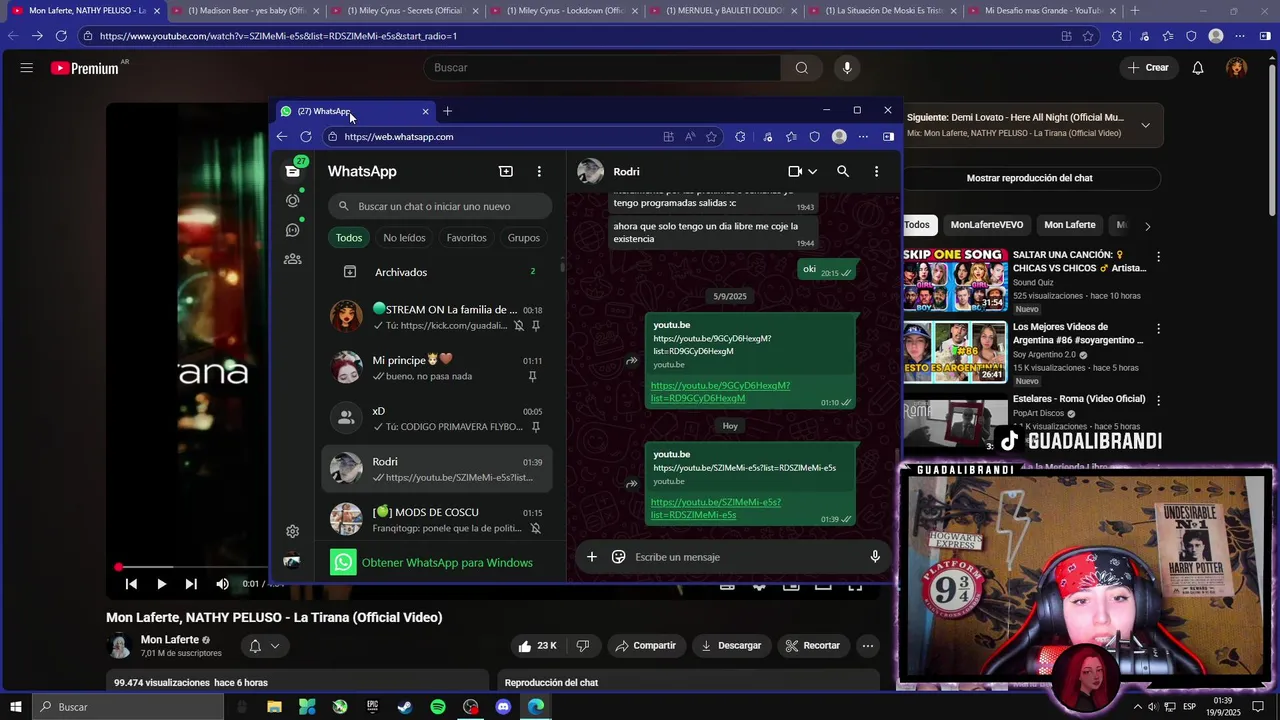Select the Mon Laferte topic chip

[1070, 225]
